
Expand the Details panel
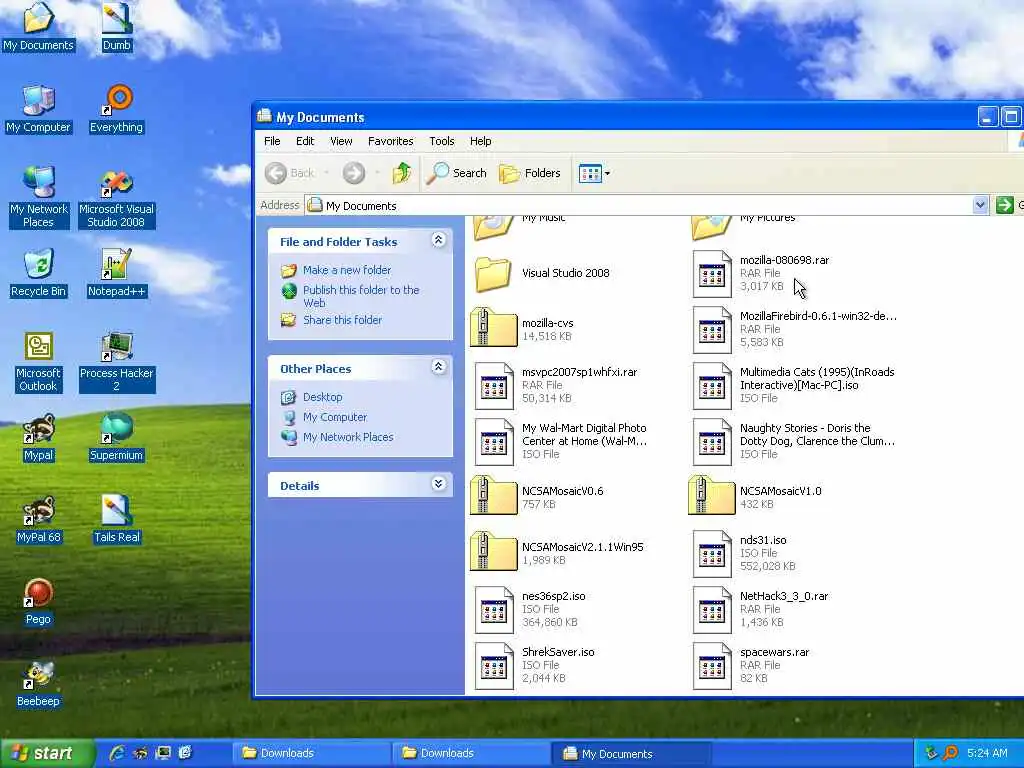(438, 484)
